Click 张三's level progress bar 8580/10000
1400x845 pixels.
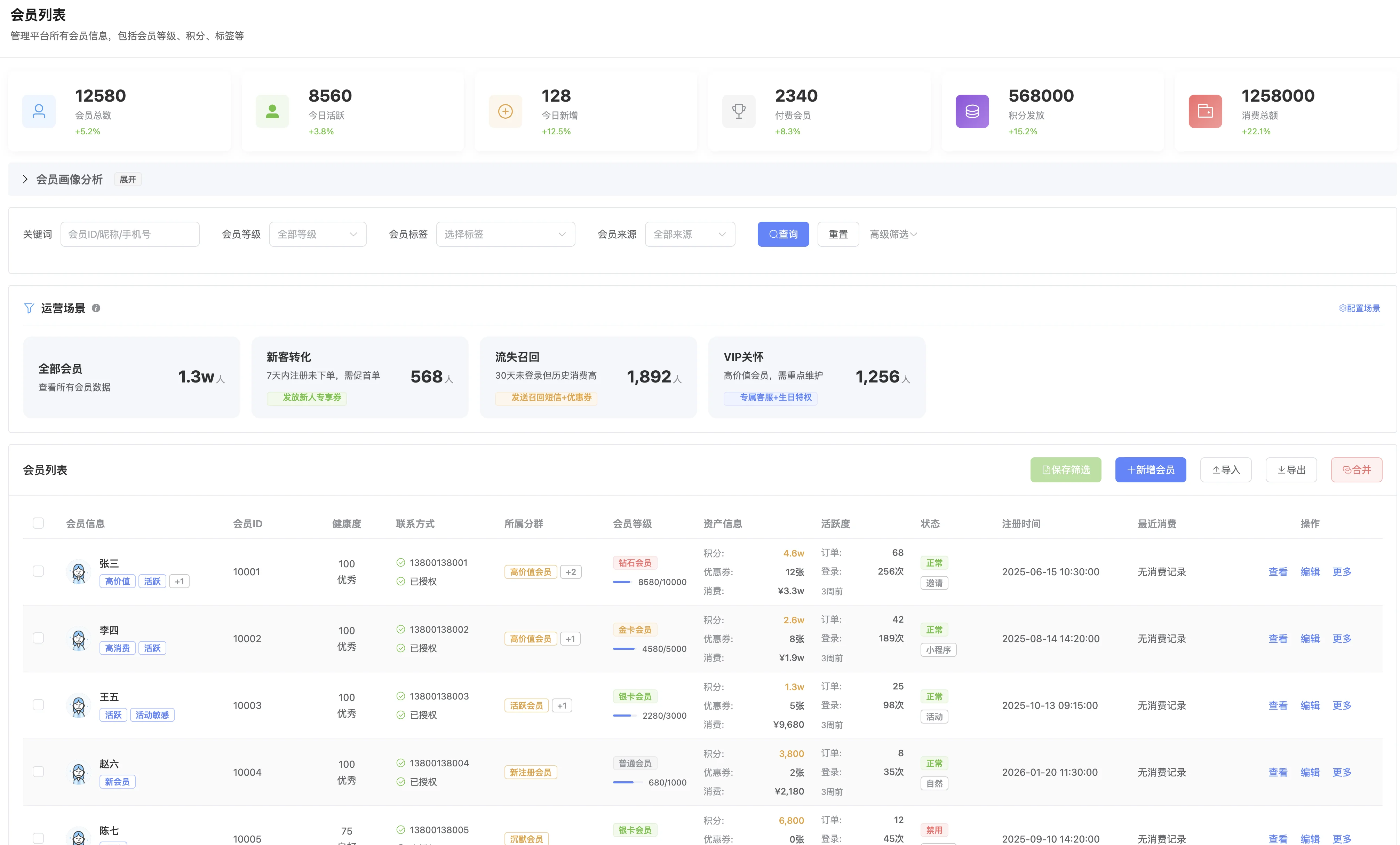click(x=622, y=582)
